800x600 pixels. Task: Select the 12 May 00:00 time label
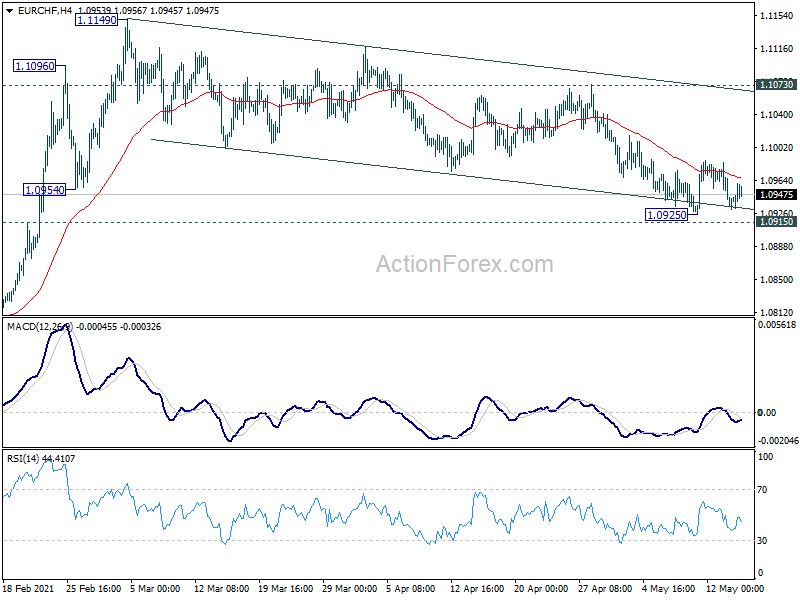(734, 589)
